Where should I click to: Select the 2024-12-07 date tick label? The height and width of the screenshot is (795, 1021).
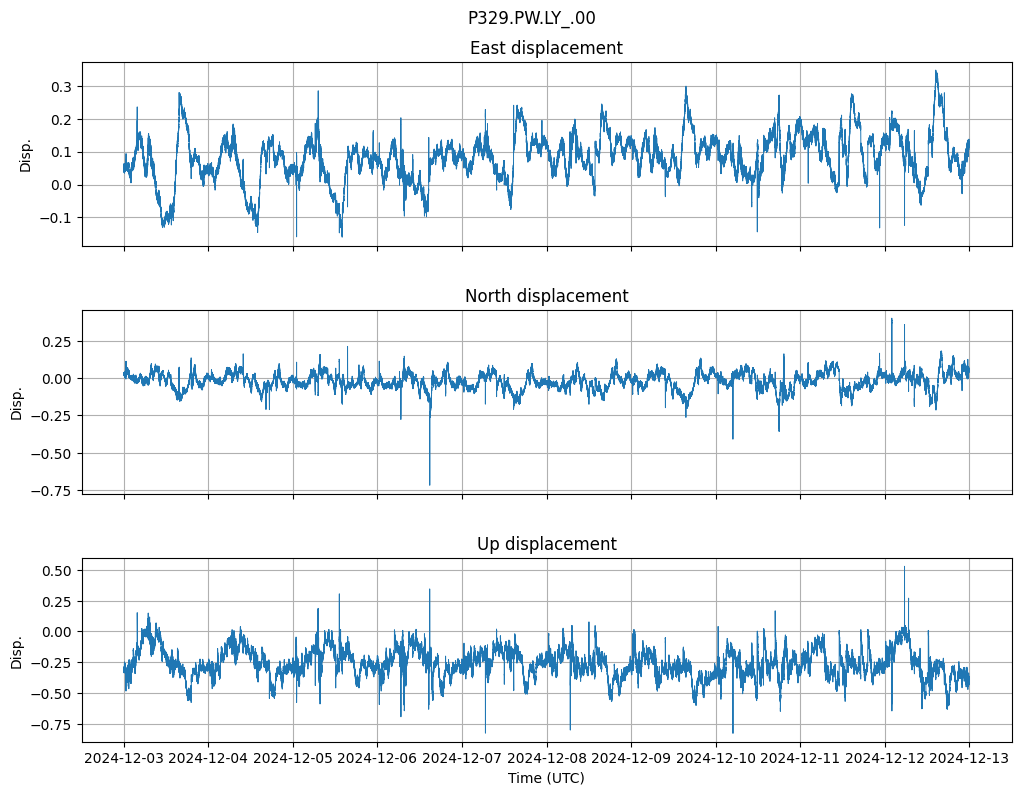pyautogui.click(x=462, y=759)
